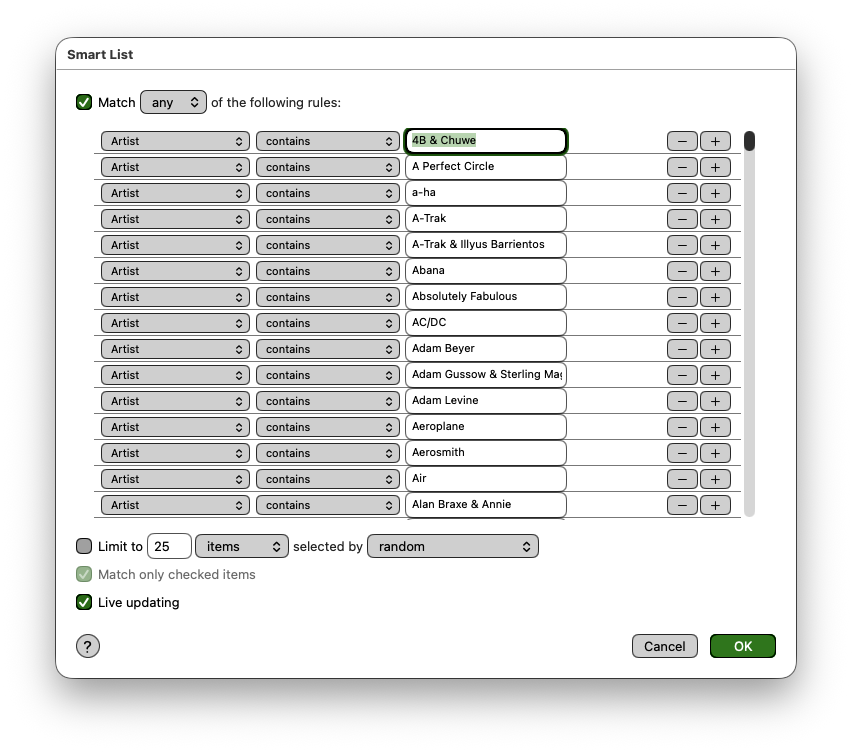
Task: Remove the A Perfect Circle rule with minus
Action: click(682, 167)
